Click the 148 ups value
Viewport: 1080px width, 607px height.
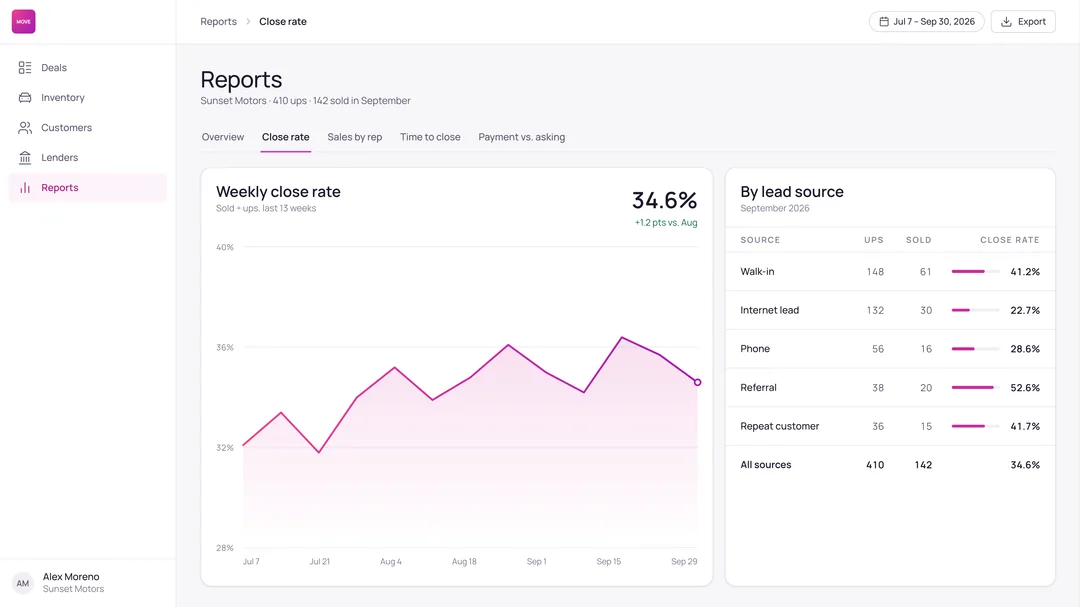(x=875, y=271)
